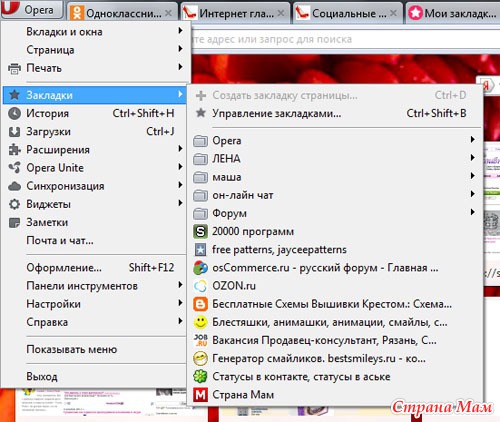Click the Загрузки label text
Screen dimensions: 500x422
click(x=49, y=132)
